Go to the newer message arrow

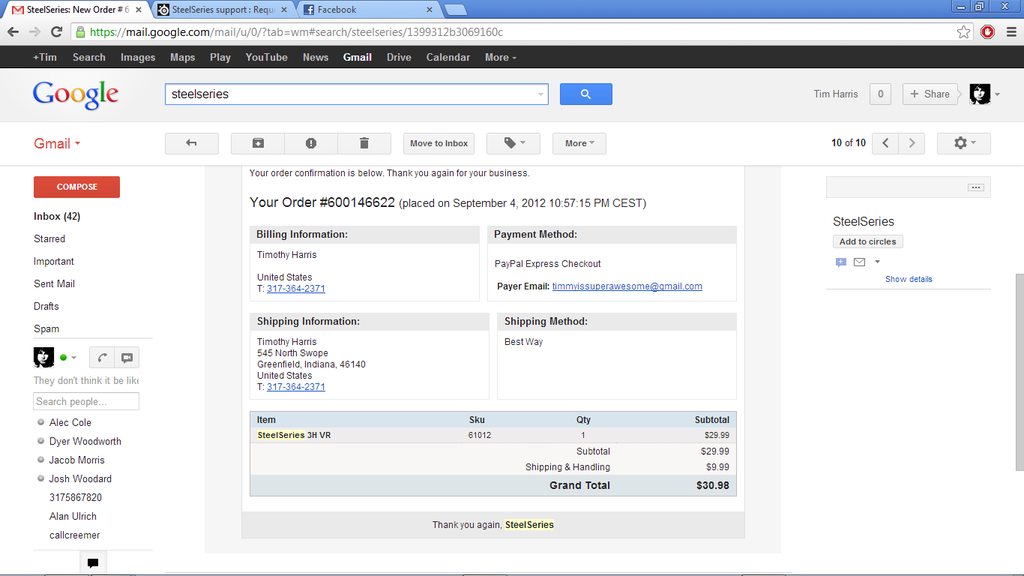885,144
